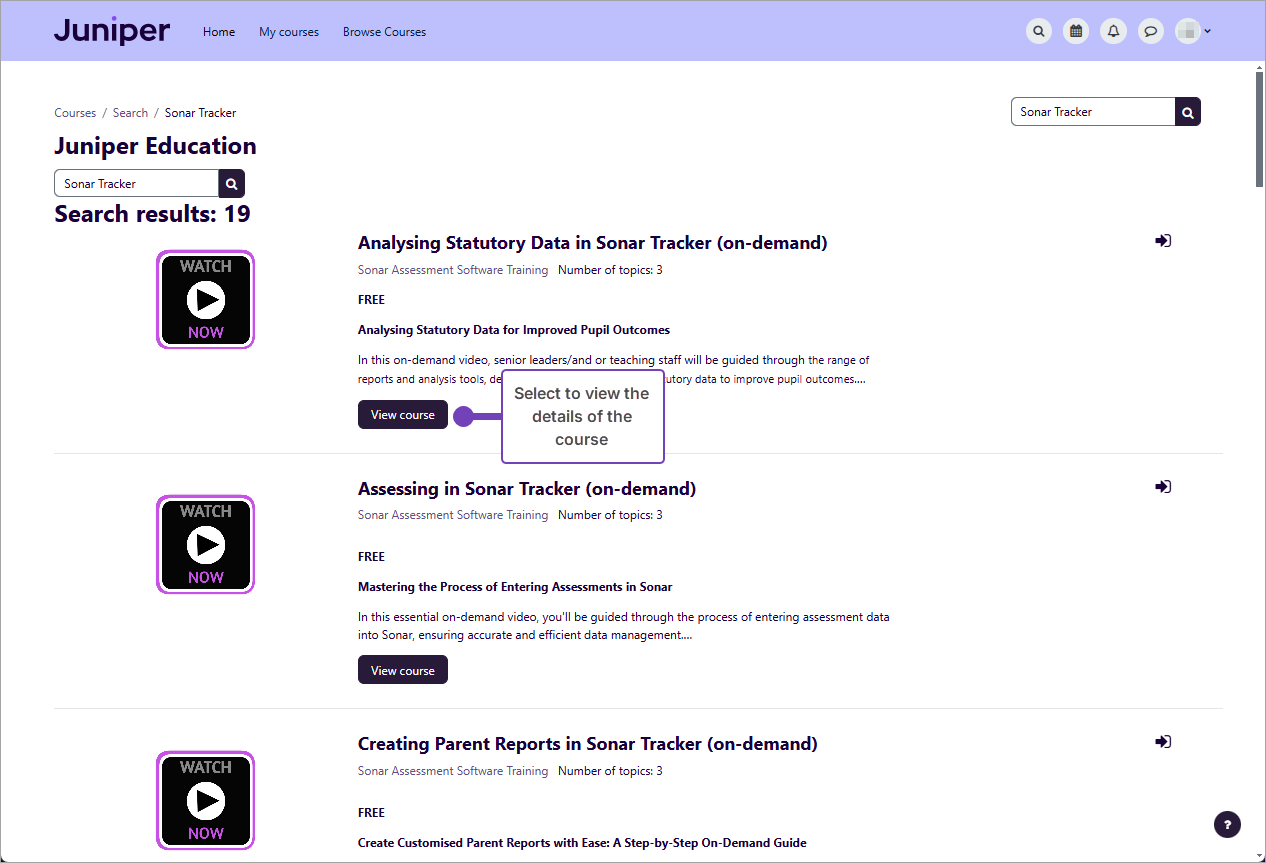Select Home in the navigation menu
1266x863 pixels.
point(219,31)
